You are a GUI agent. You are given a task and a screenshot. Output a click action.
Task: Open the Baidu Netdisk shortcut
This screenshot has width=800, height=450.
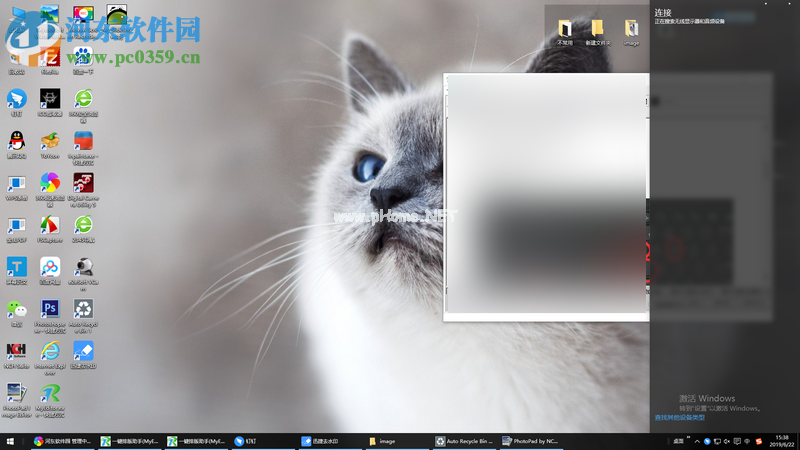click(x=49, y=270)
